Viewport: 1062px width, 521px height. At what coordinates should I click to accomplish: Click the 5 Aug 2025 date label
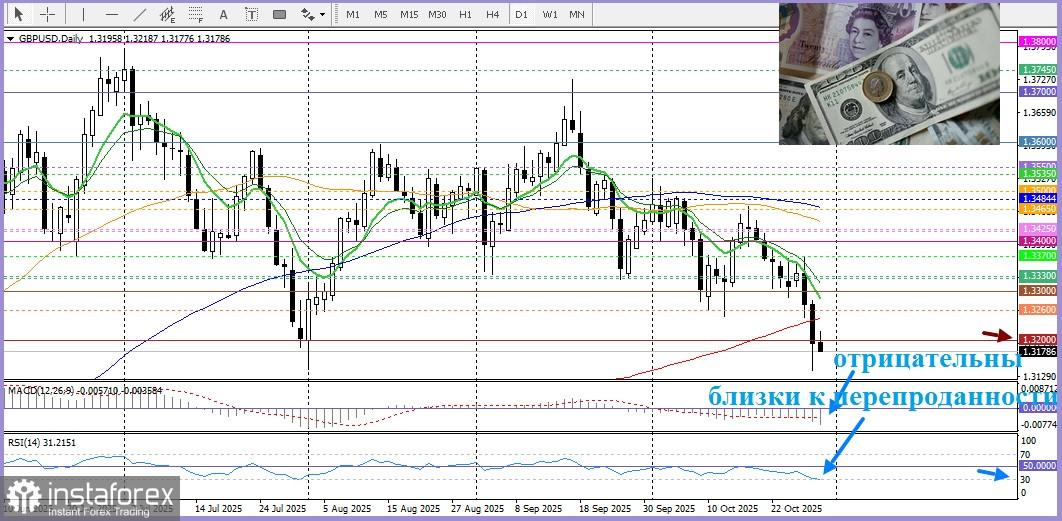point(347,507)
